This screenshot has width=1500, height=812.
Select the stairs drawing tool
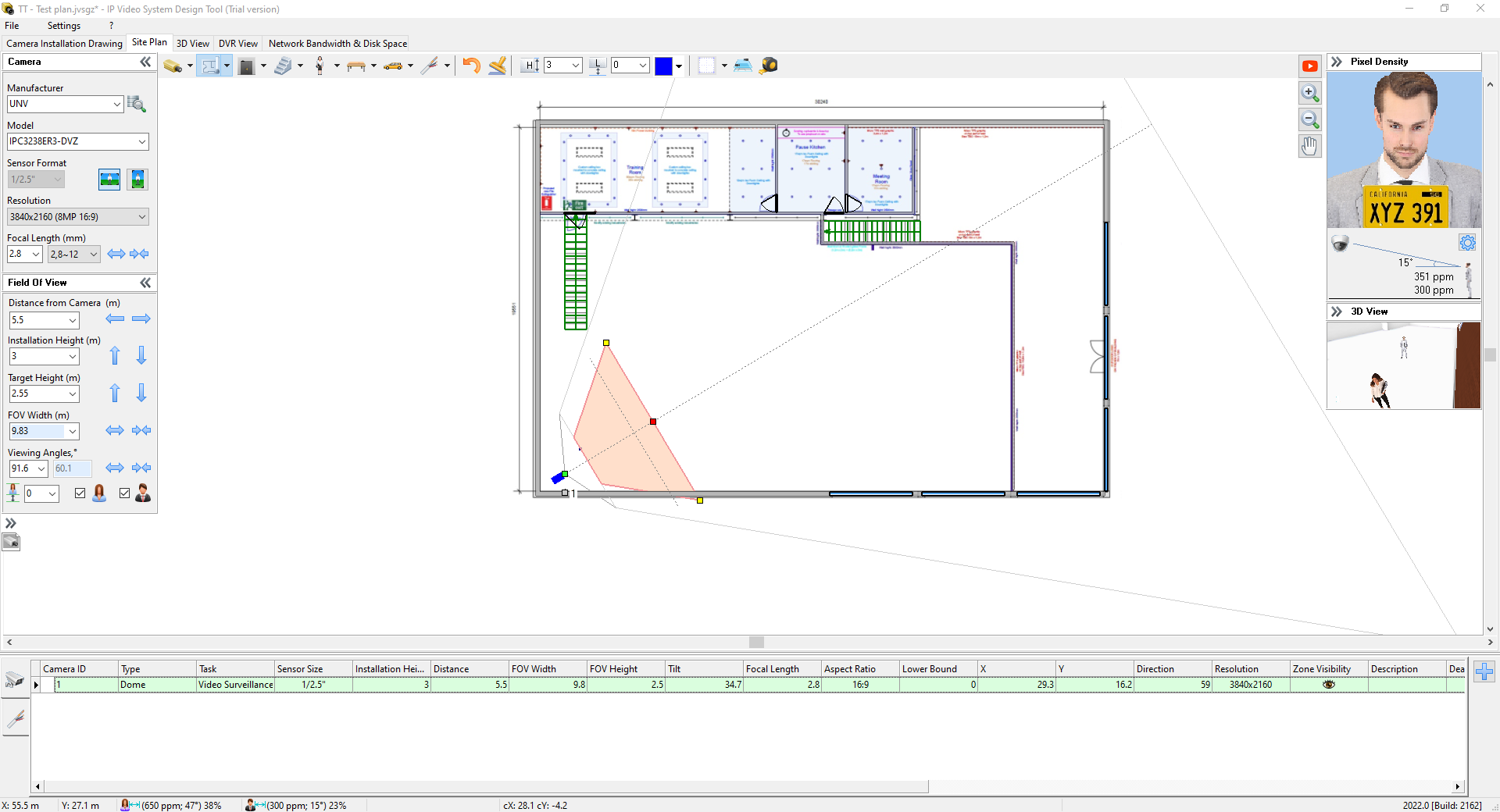(x=283, y=66)
